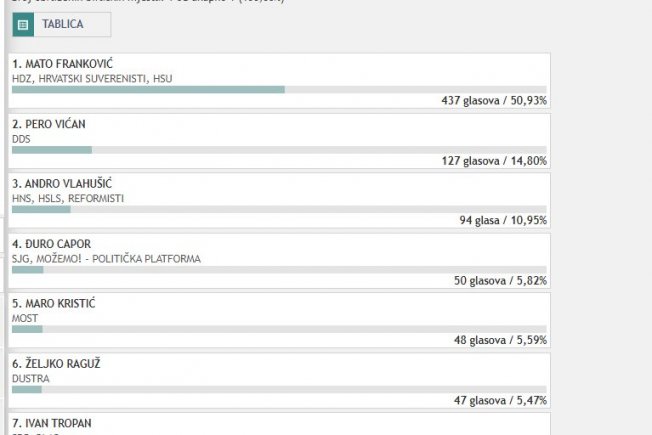The image size is (652, 435).
Task: Click Đuro Capor's vote bar
Action: pos(279,270)
